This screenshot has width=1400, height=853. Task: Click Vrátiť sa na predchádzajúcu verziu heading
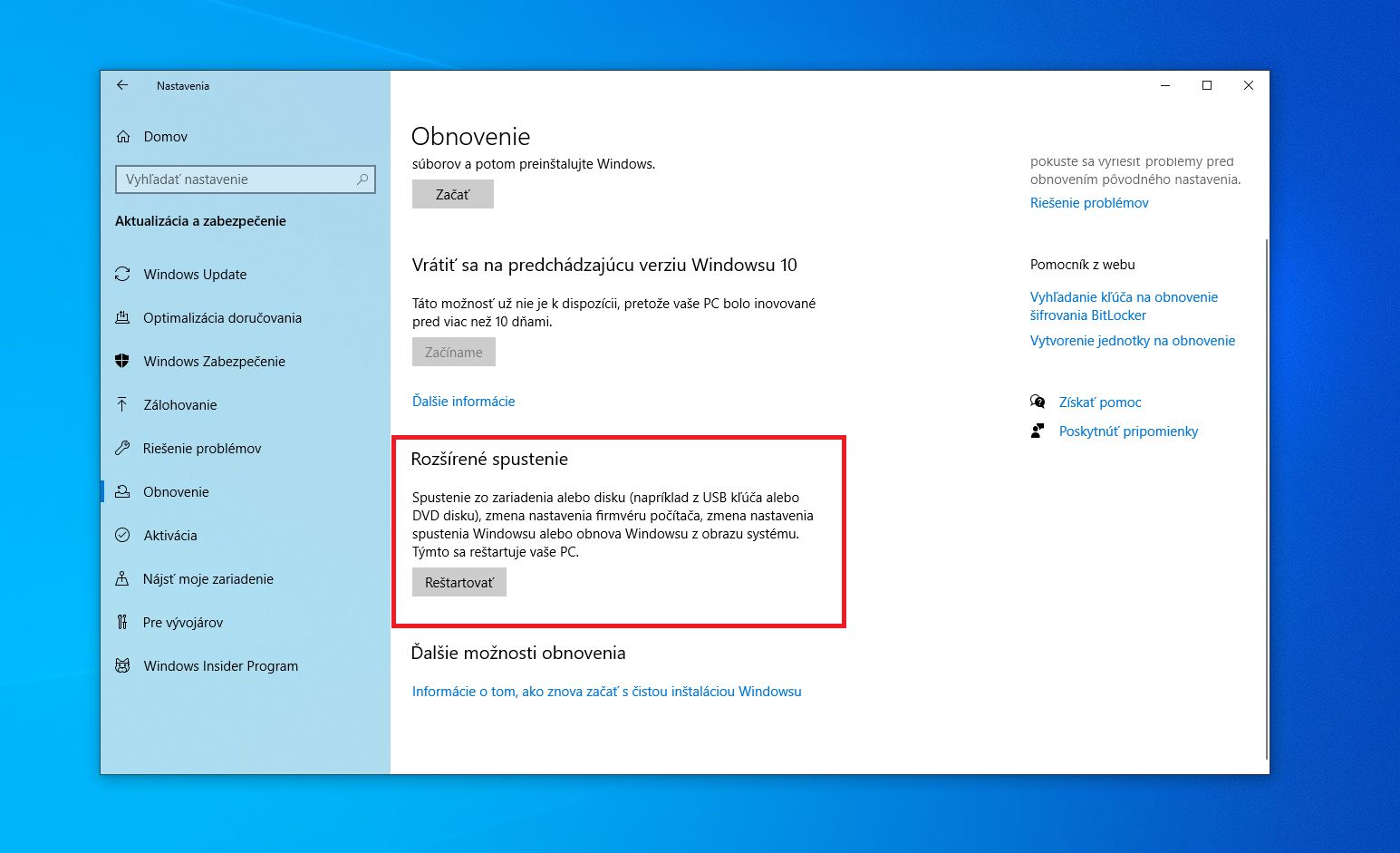[x=604, y=266]
